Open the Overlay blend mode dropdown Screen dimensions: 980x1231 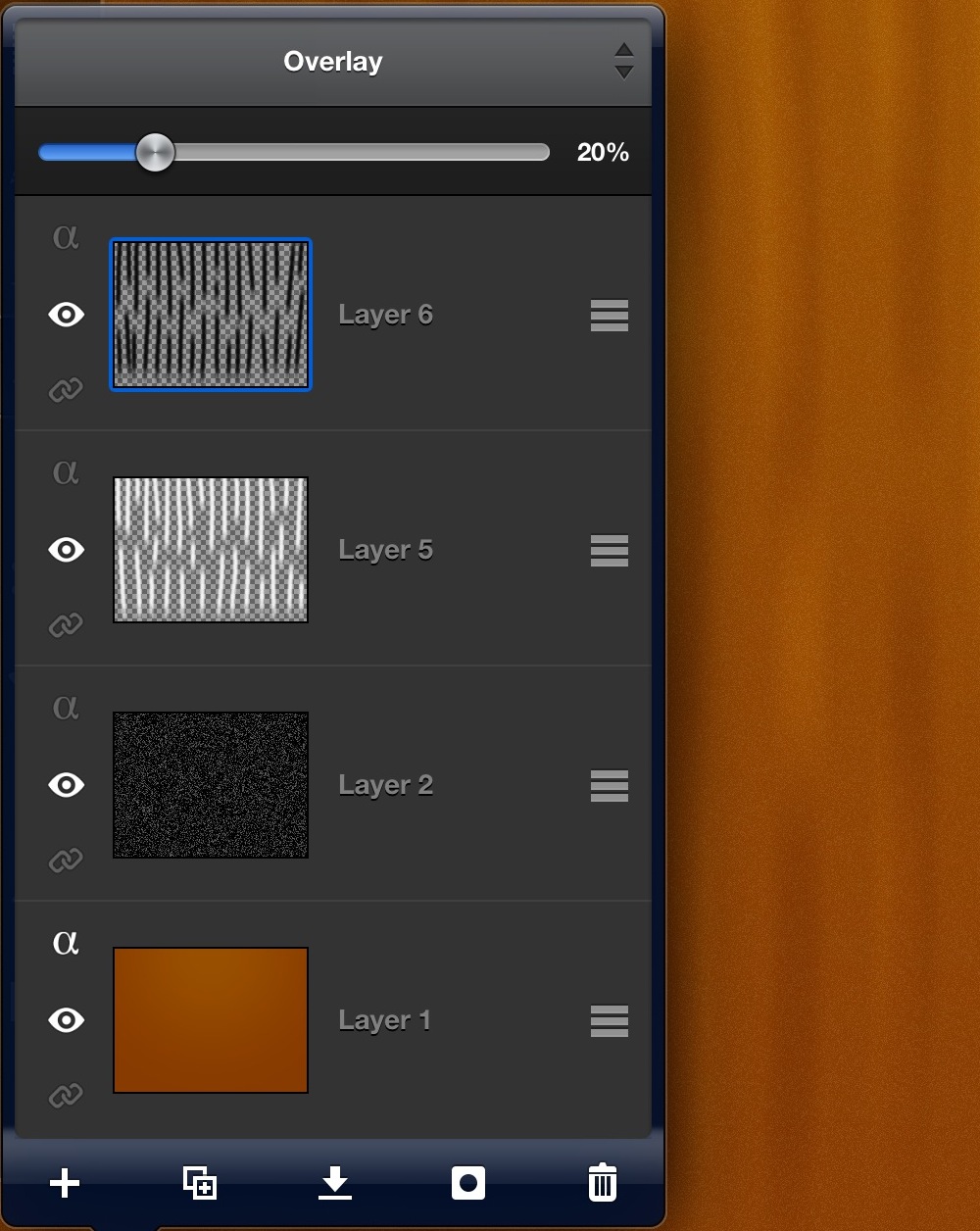(x=333, y=62)
